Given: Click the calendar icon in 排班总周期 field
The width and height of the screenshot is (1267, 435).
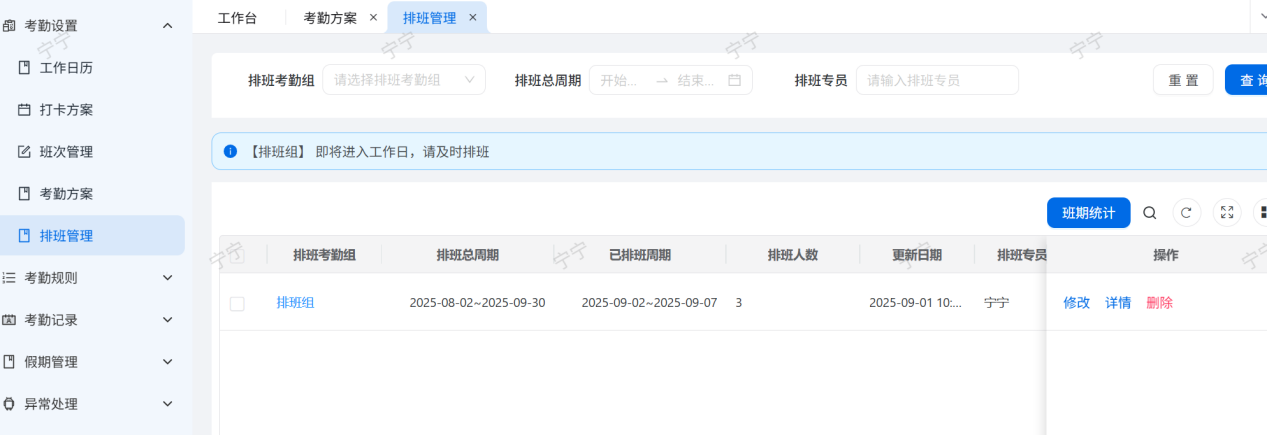Looking at the screenshot, I should (734, 81).
